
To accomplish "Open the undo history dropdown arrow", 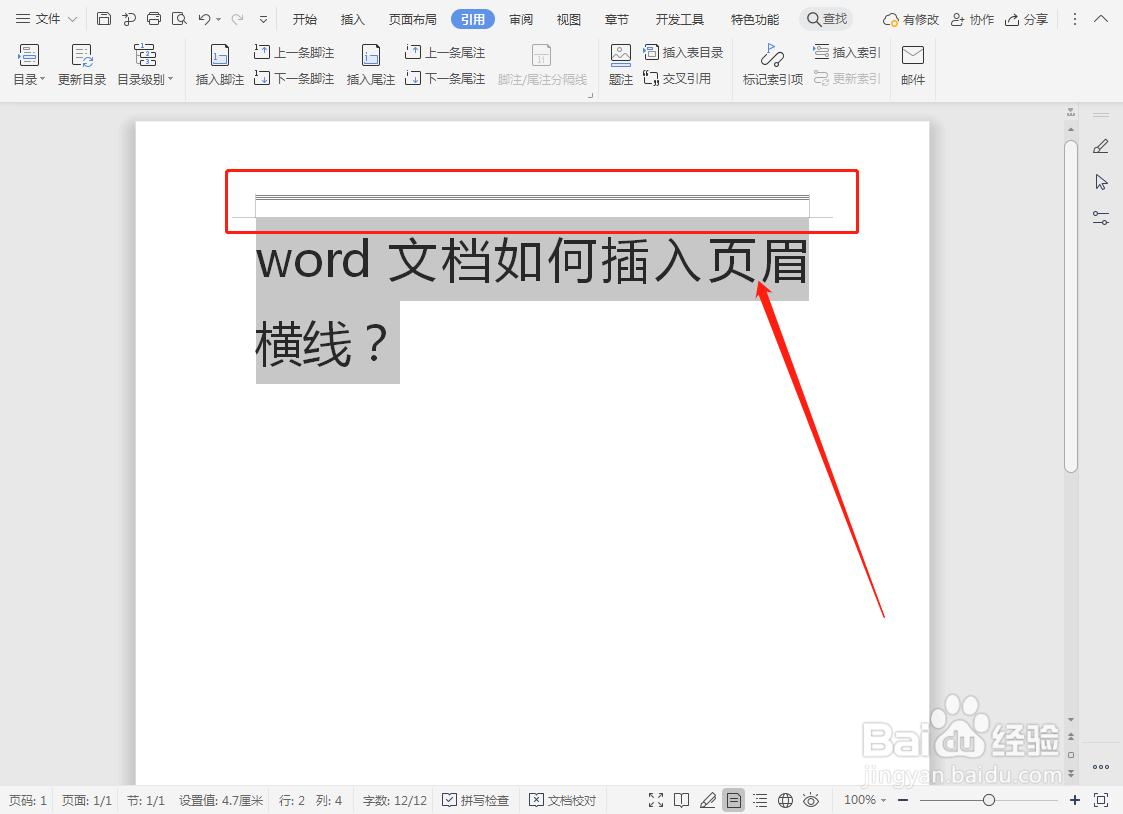I will click(x=218, y=19).
